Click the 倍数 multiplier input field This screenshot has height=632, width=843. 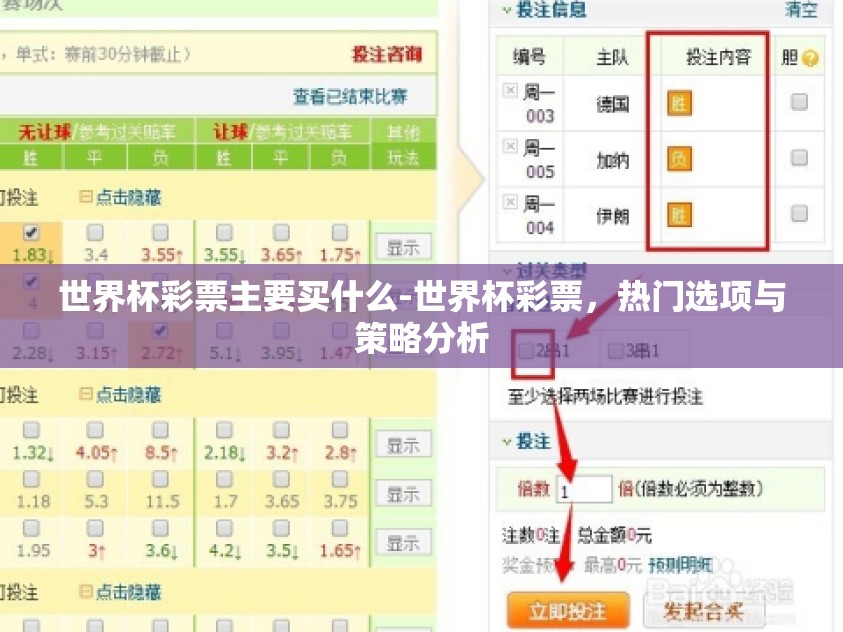584,490
